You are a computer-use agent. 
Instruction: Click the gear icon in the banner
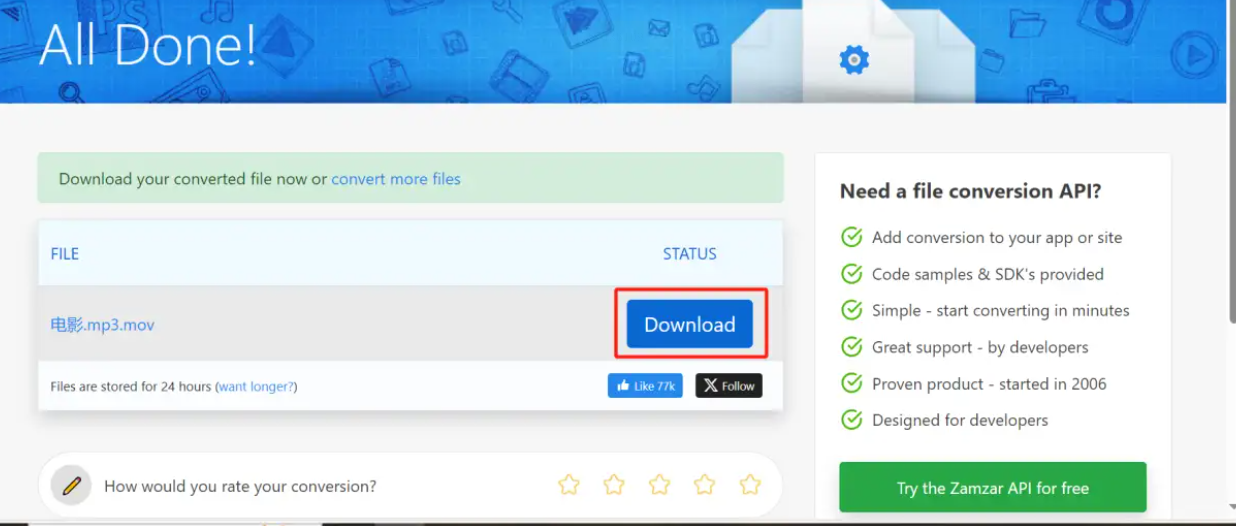coord(853,59)
